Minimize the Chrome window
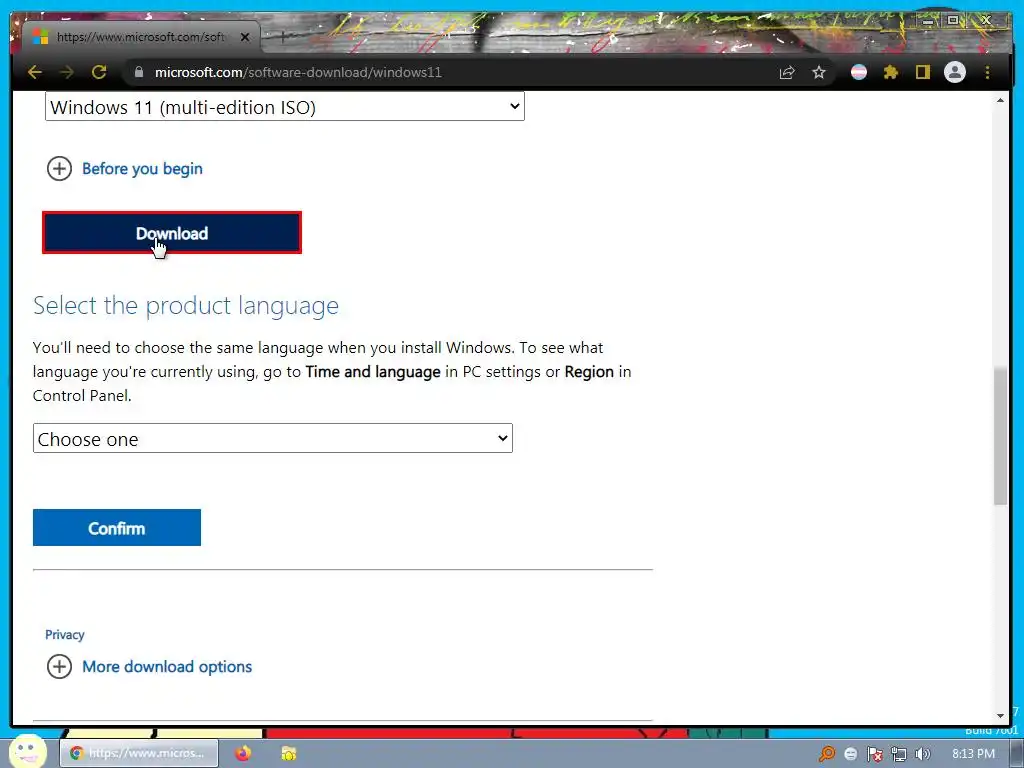The height and width of the screenshot is (768, 1024). tap(928, 21)
